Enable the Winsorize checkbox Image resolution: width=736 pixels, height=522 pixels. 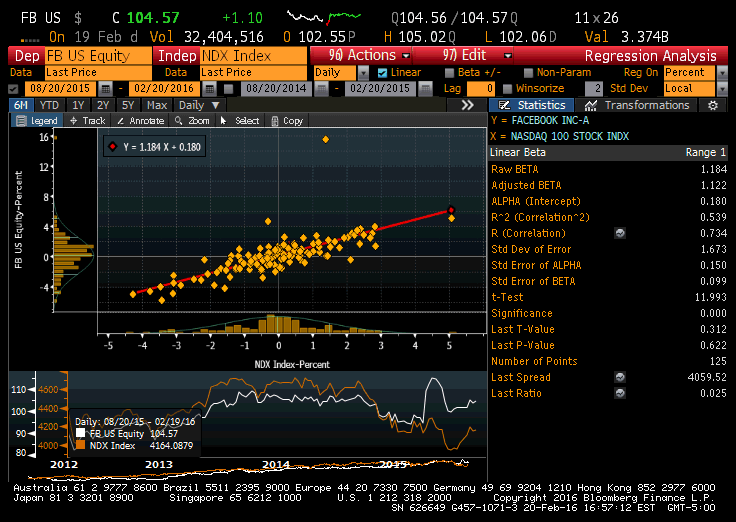(507, 89)
